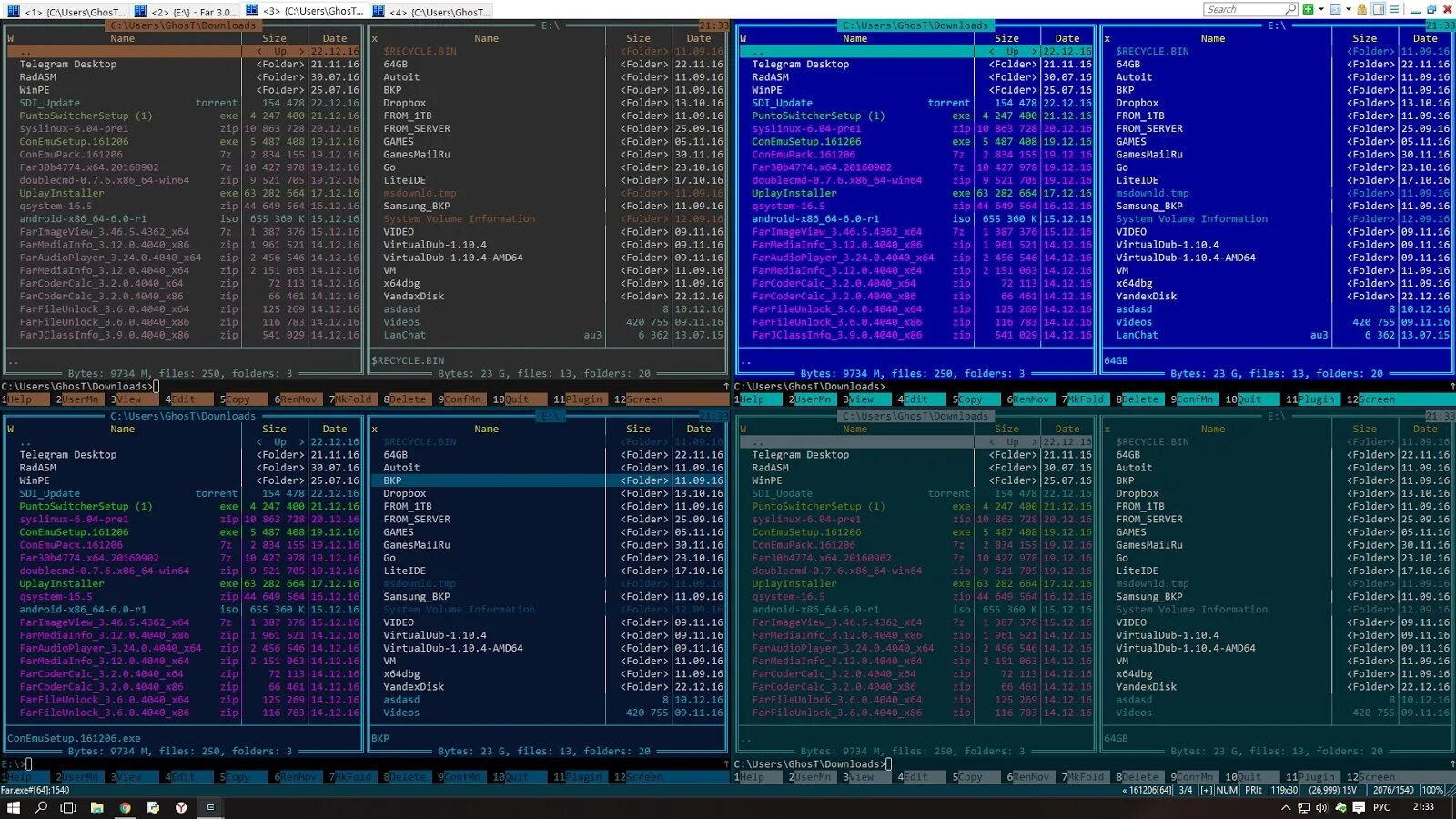Viewport: 1456px width, 819px height.
Task: Toggle the lock console icon
Action: (x=1361, y=9)
